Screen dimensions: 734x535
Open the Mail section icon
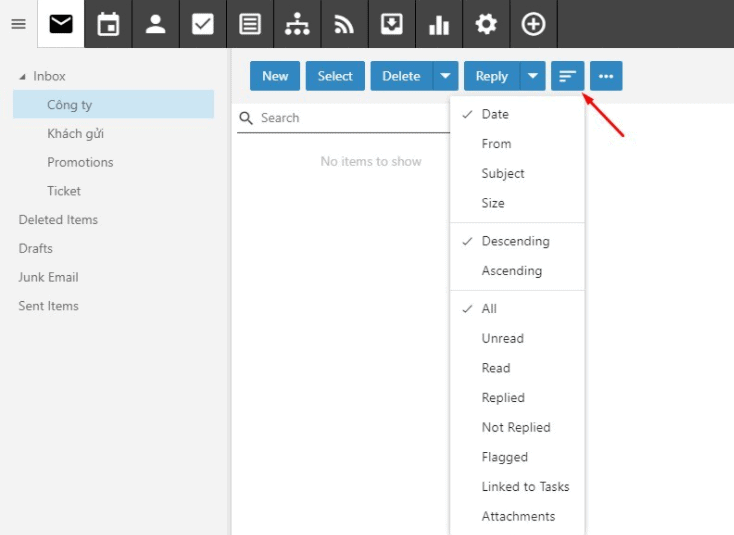tap(61, 24)
